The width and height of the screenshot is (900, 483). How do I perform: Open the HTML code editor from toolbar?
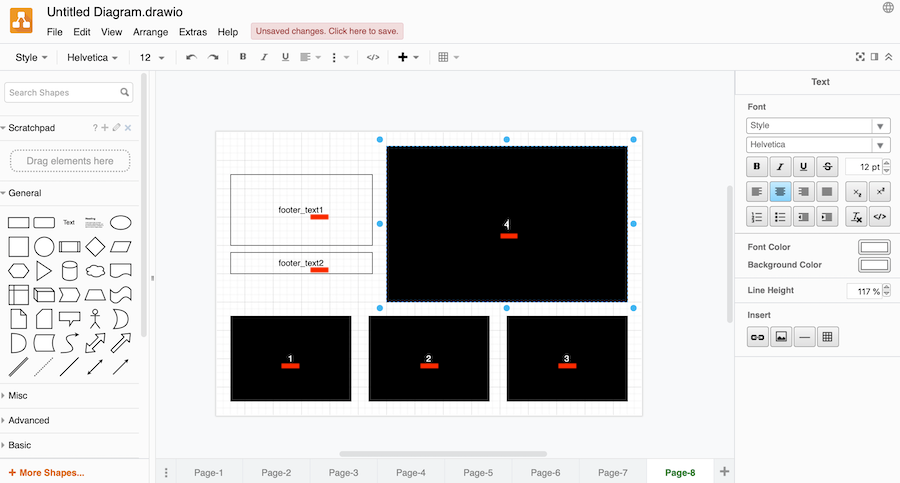click(x=373, y=57)
